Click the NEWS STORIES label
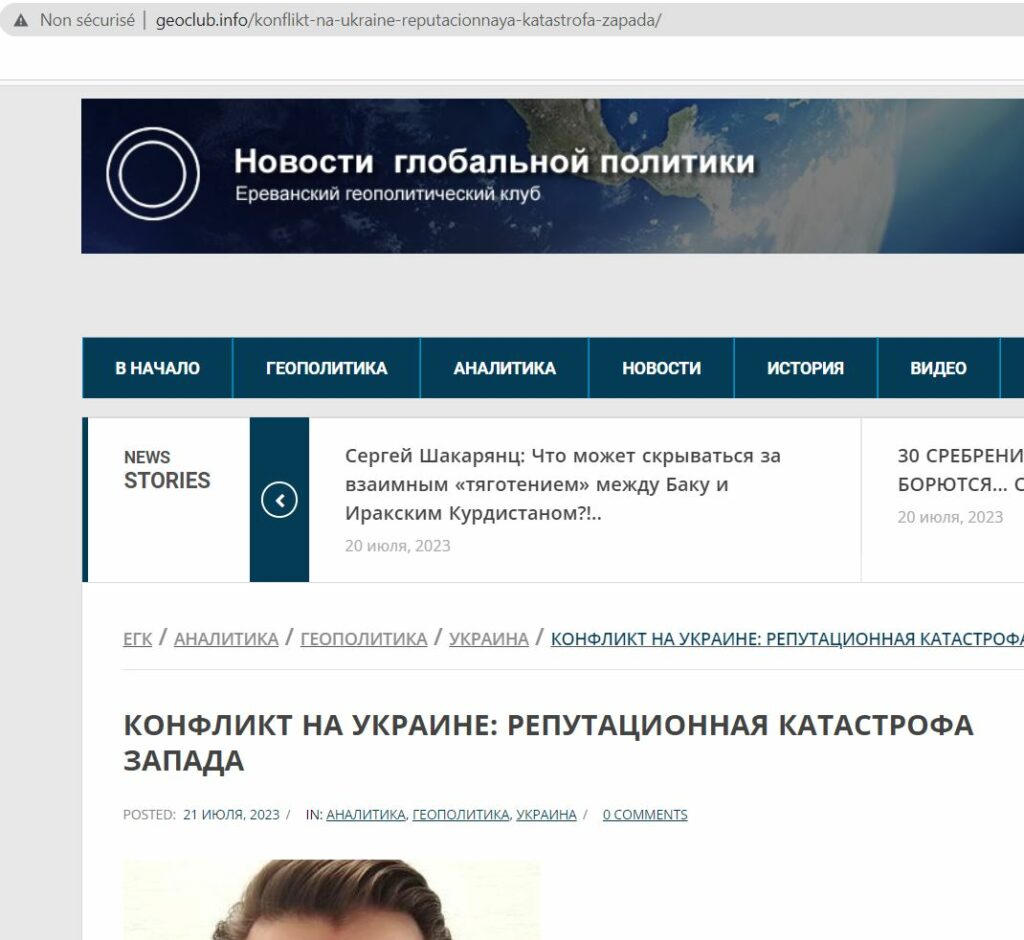The image size is (1024, 940). [x=167, y=470]
